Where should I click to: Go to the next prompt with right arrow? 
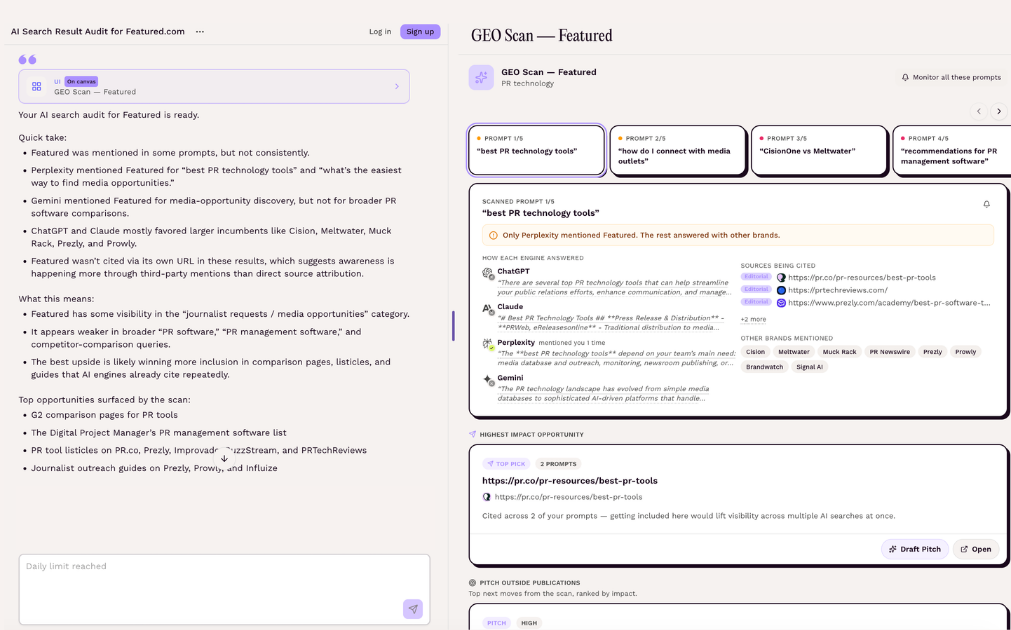point(999,111)
